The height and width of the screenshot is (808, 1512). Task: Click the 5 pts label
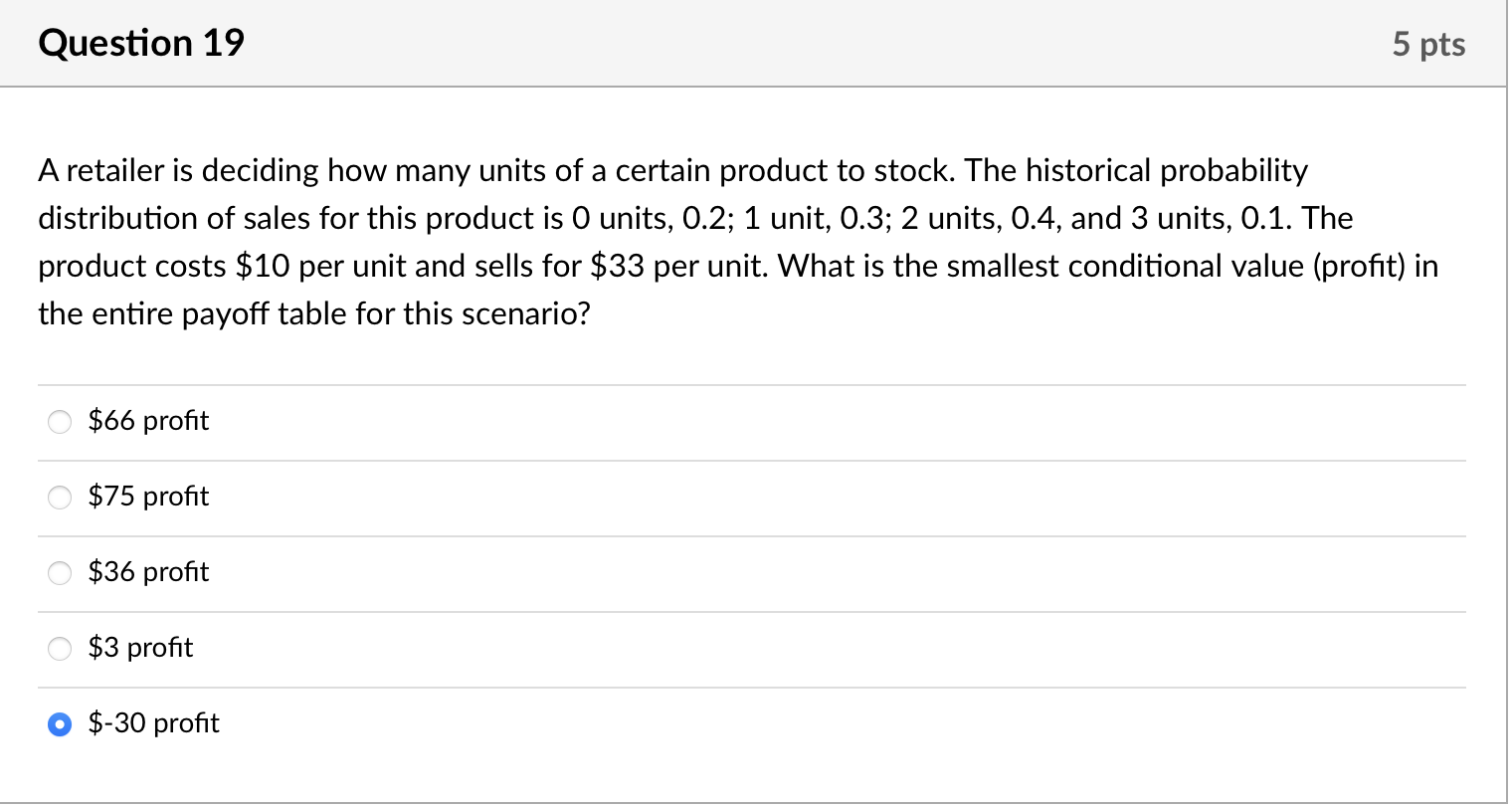pos(1429,43)
